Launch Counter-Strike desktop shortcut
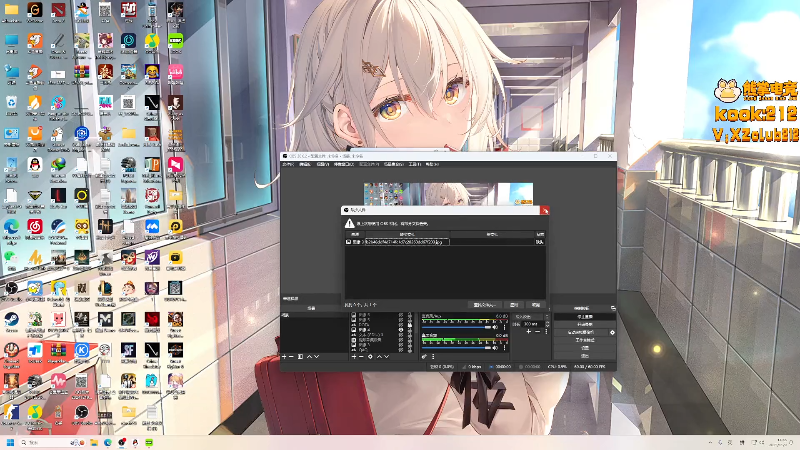The image size is (800, 450). tap(11, 414)
